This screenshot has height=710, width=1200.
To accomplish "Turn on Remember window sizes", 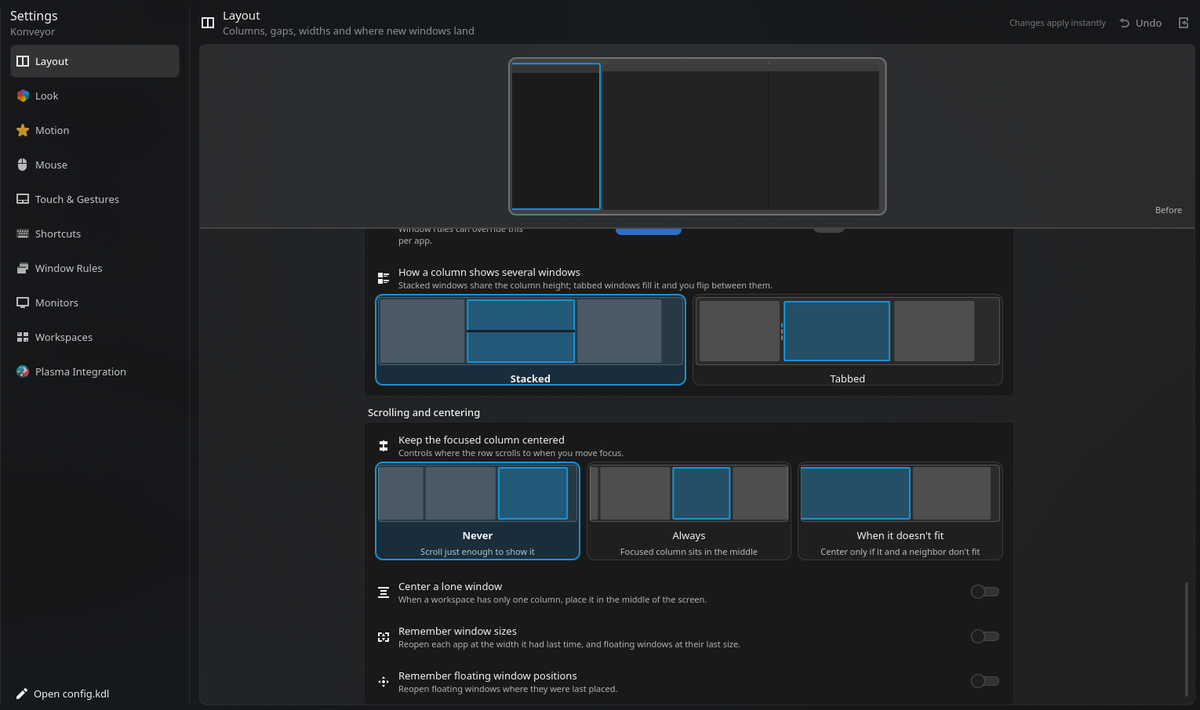I will coord(985,636).
